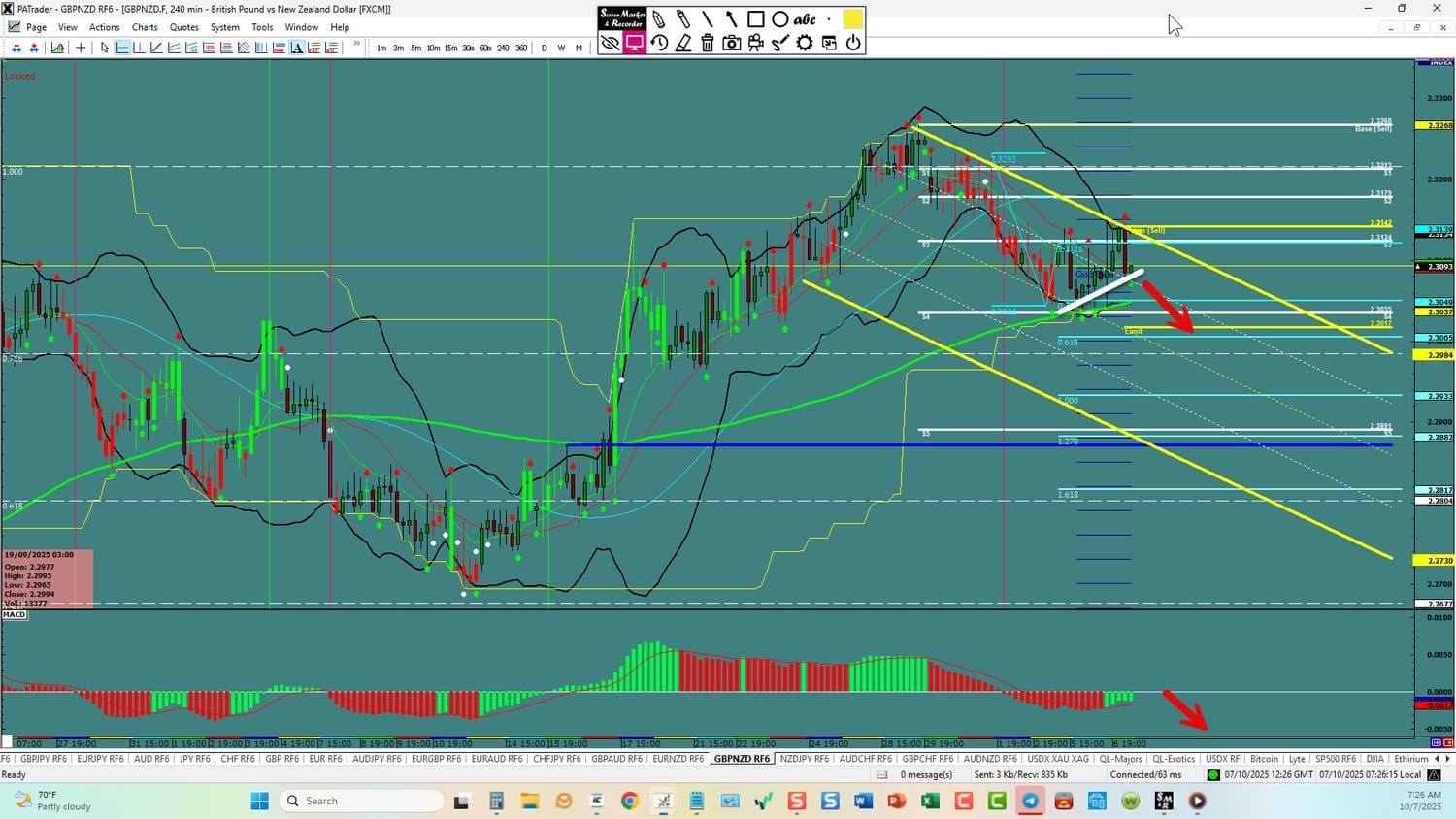Choose the straight line drawing tool

pos(708,19)
